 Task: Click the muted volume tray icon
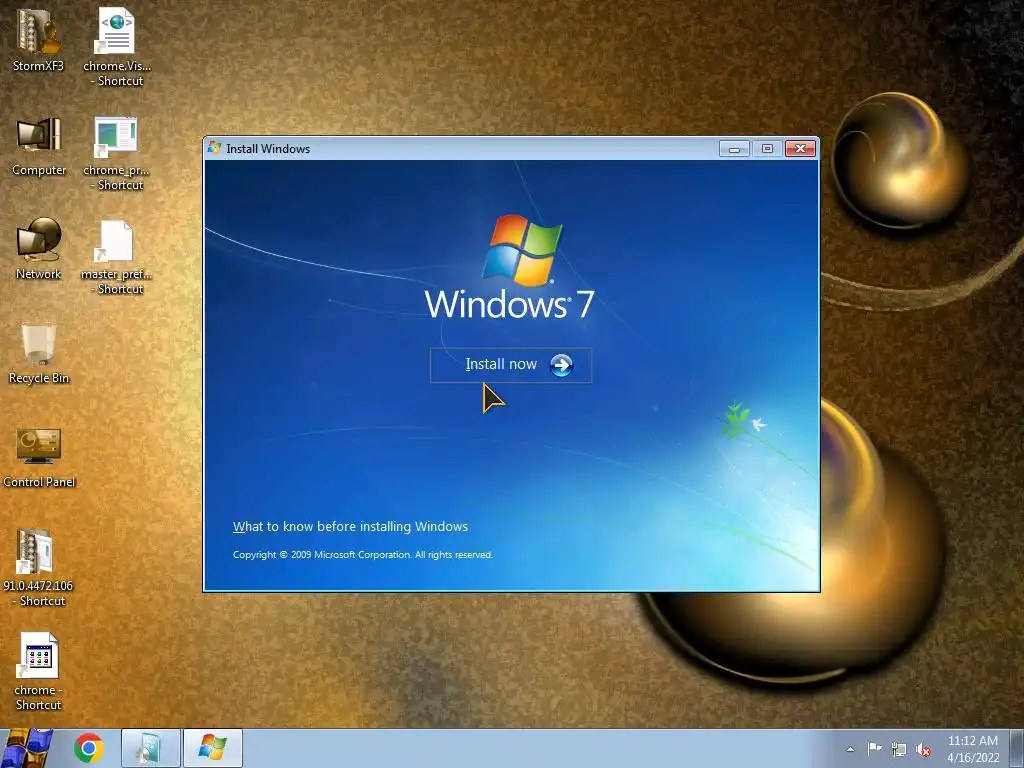click(x=923, y=749)
